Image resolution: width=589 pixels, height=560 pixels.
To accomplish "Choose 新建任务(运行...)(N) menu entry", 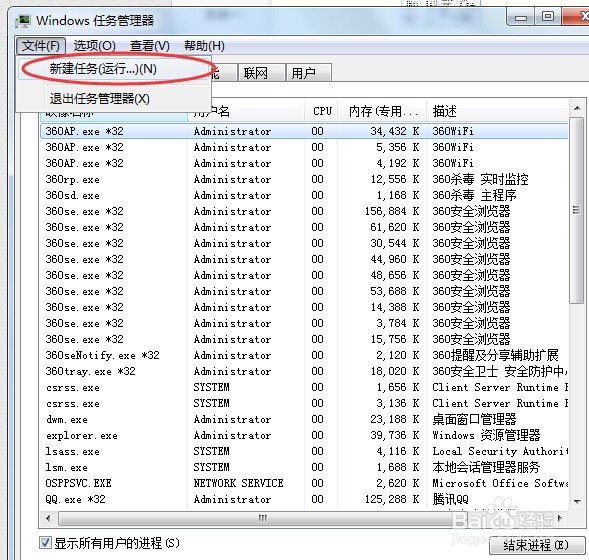I will click(114, 69).
